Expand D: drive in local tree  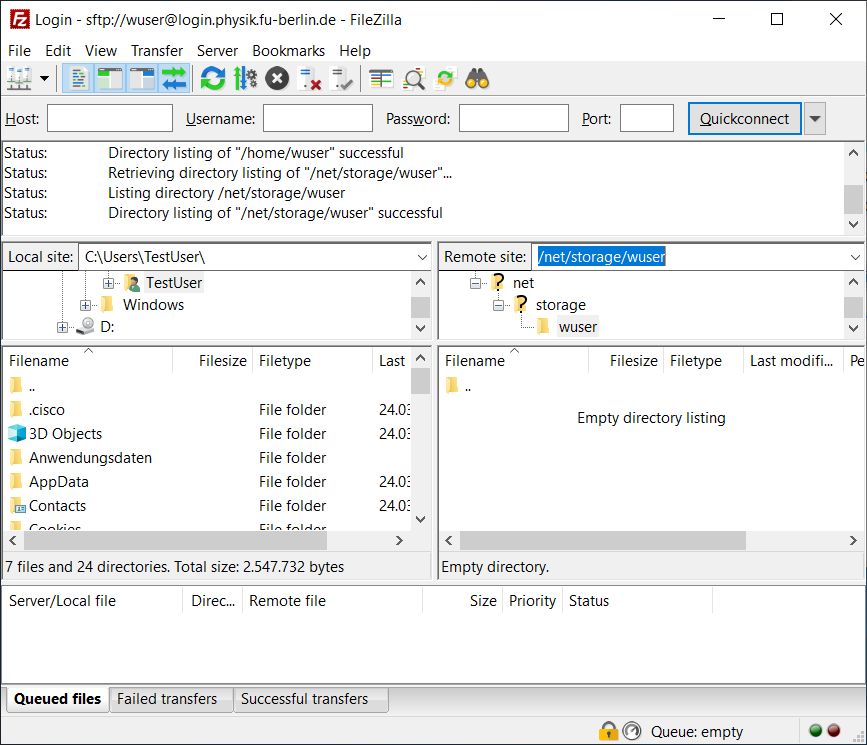click(x=62, y=327)
